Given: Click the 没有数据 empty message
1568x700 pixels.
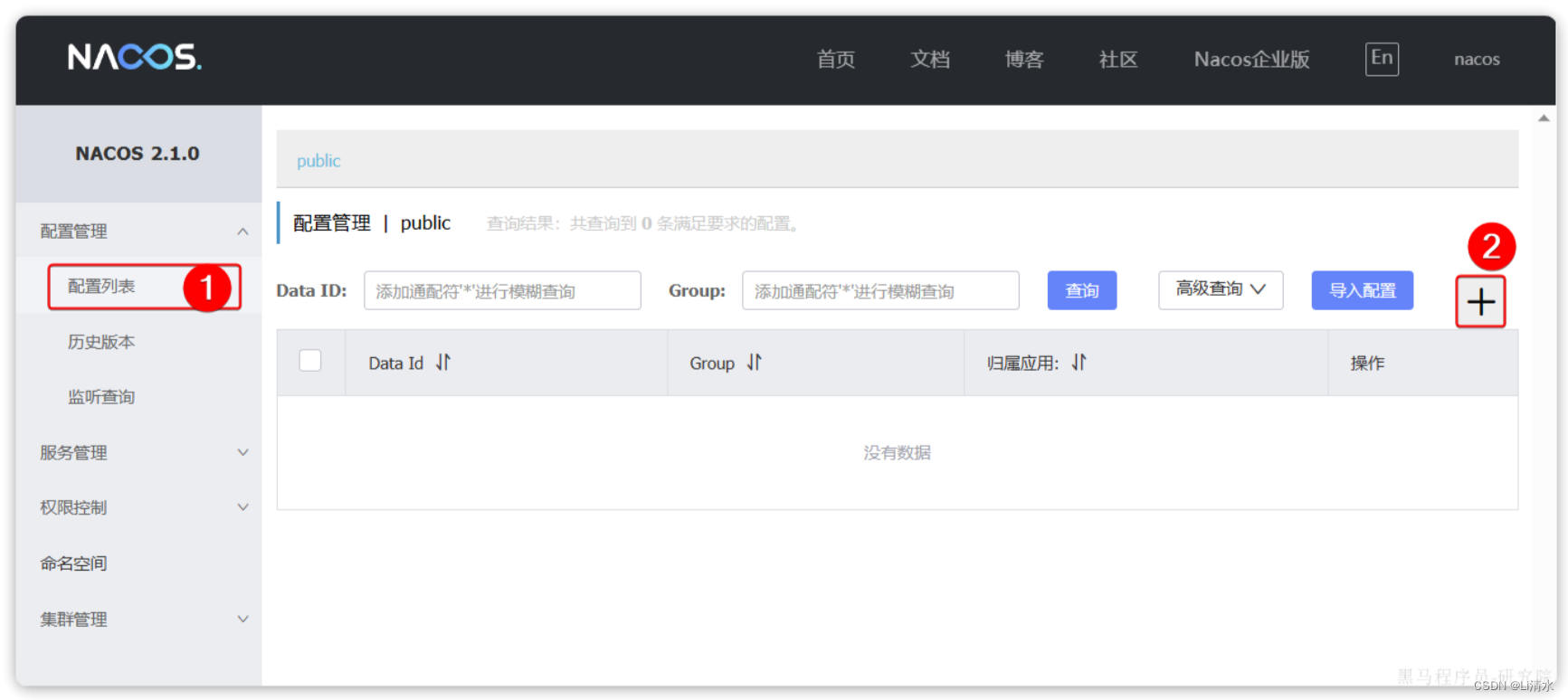Looking at the screenshot, I should (x=897, y=452).
